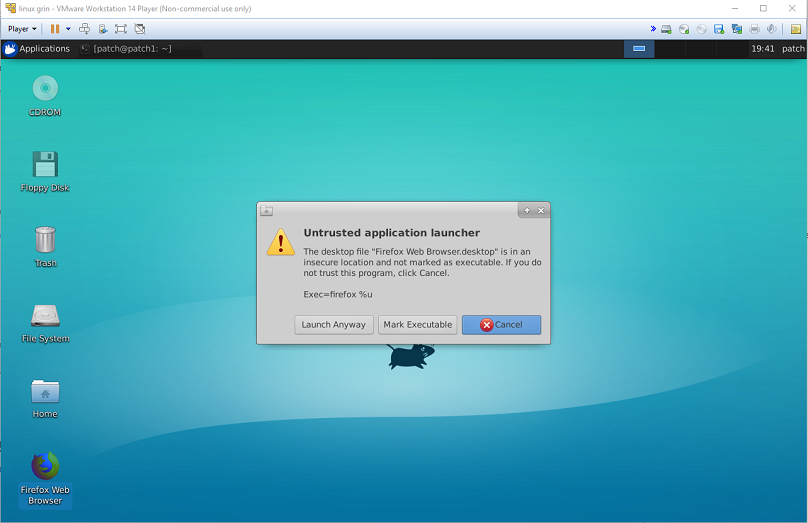Maximize the VMware Player window

(x=763, y=8)
